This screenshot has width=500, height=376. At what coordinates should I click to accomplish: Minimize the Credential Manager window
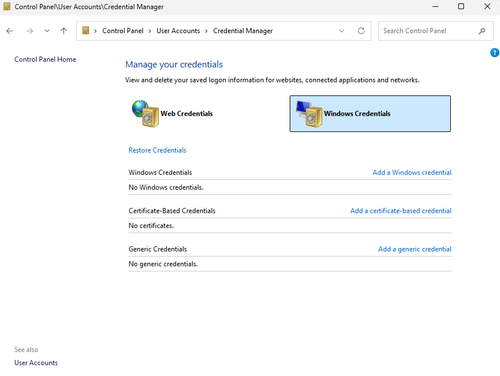pos(435,6)
